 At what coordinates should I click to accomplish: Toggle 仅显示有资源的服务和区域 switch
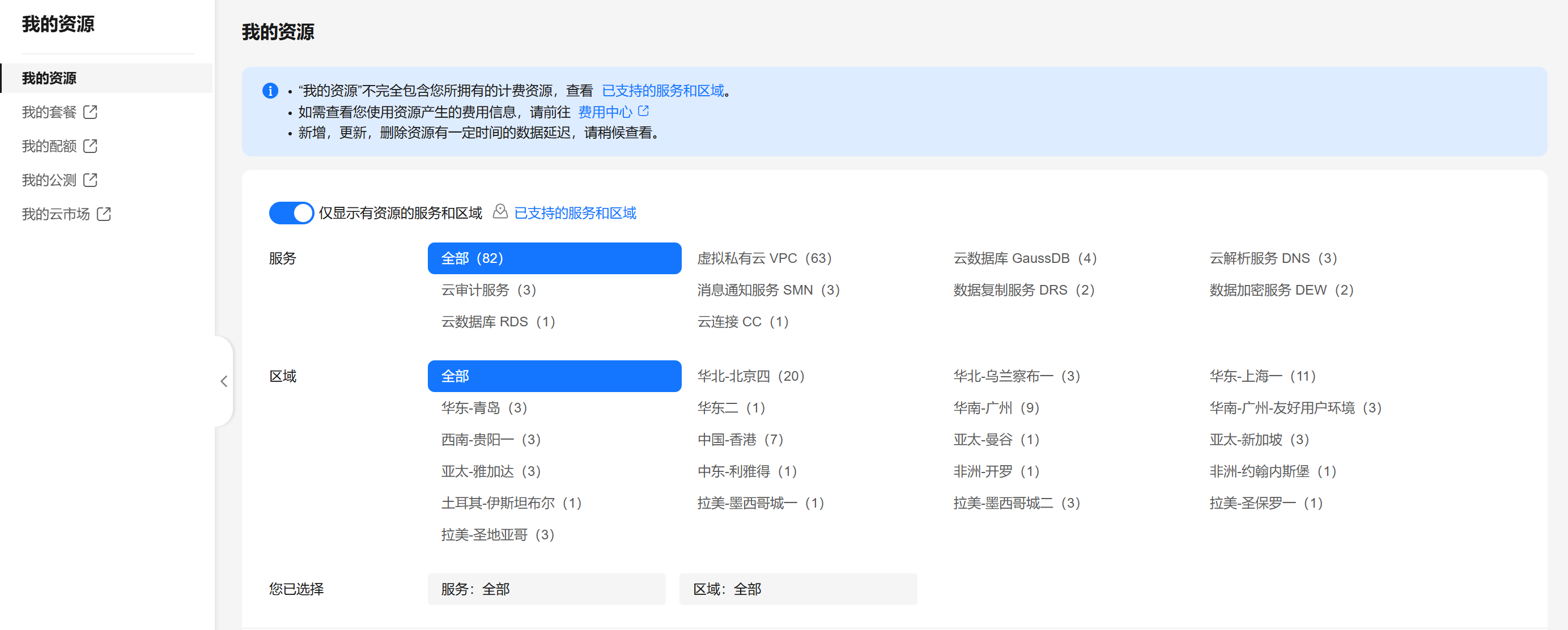tap(291, 213)
